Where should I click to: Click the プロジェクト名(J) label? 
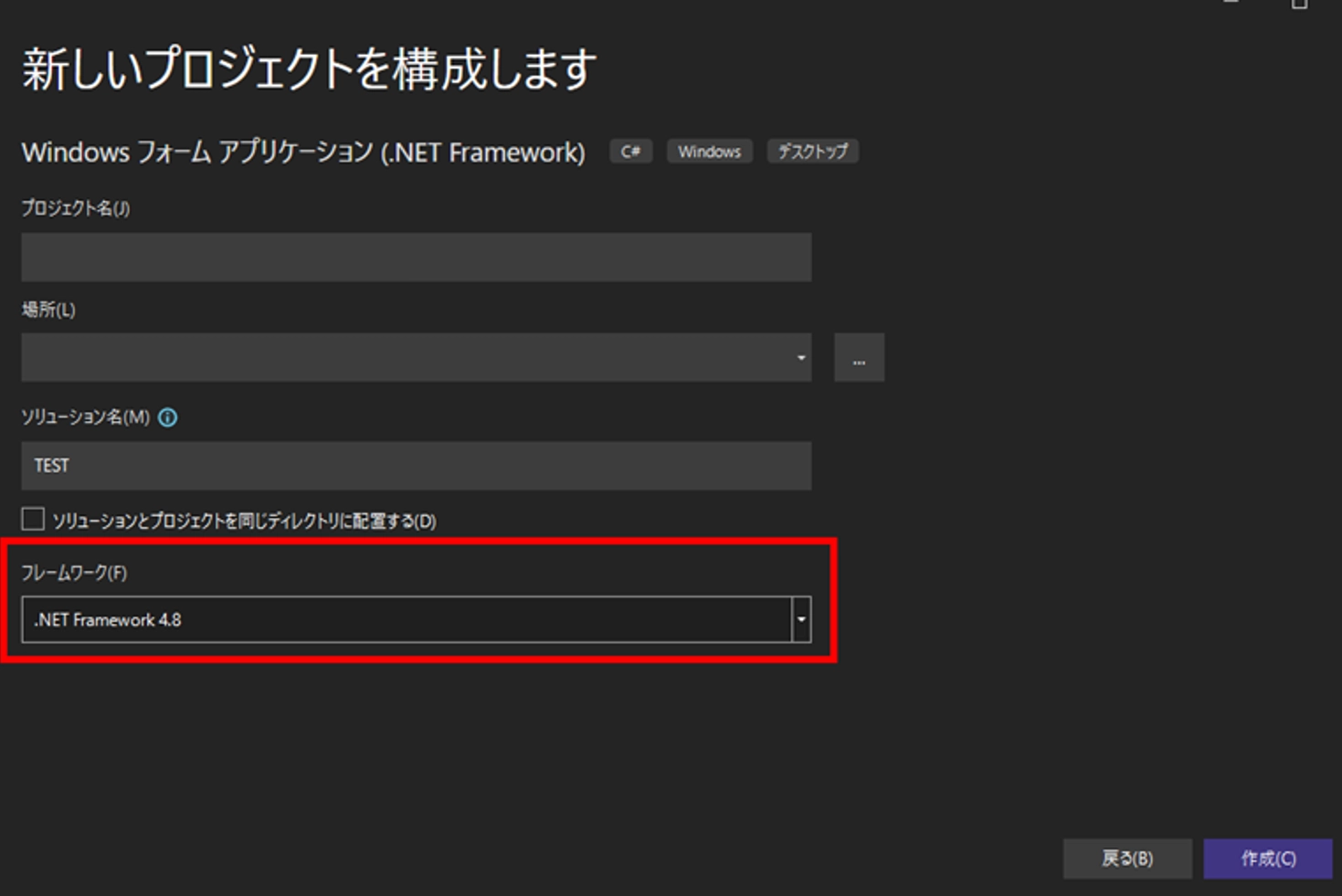tap(76, 208)
